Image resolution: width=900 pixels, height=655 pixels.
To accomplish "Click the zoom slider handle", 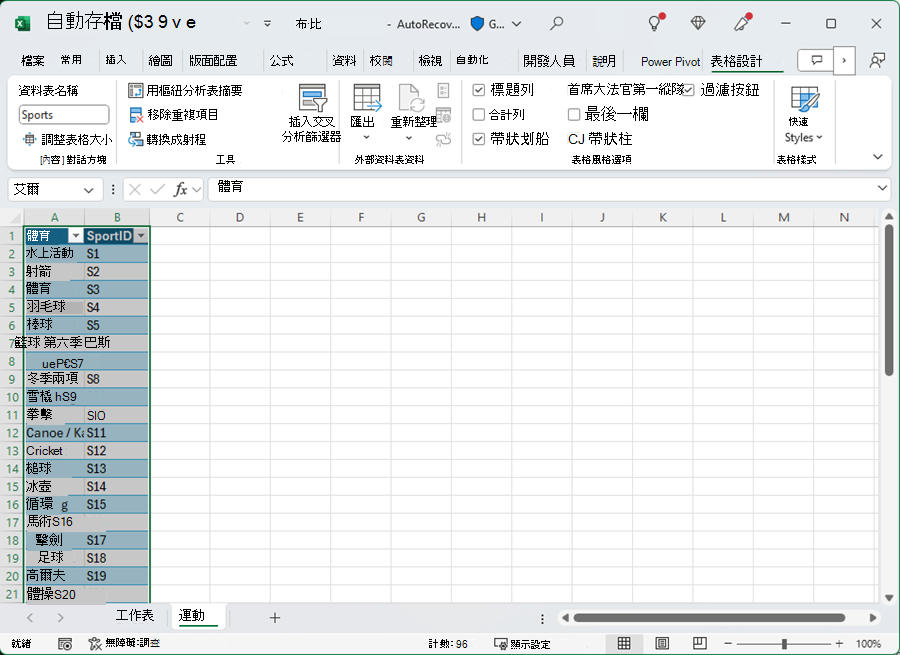I will tap(784, 644).
